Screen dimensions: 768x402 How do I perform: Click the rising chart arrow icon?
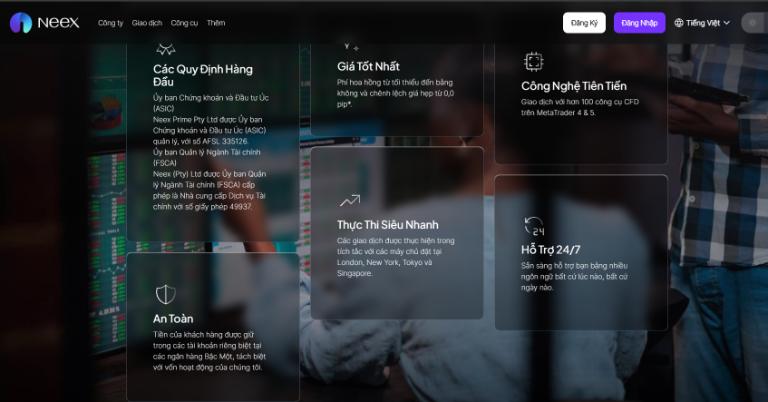pos(350,200)
